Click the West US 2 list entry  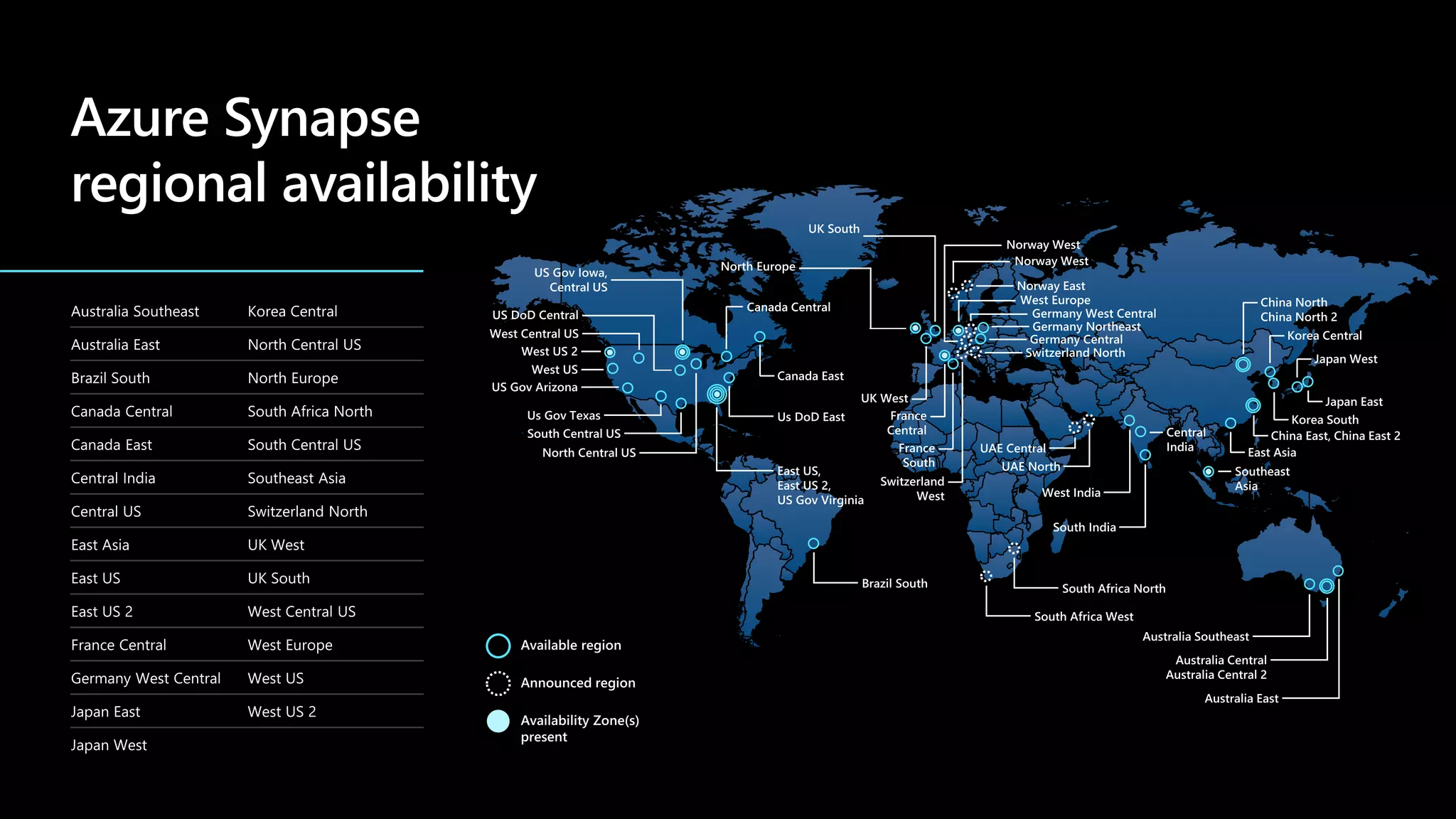(x=282, y=712)
